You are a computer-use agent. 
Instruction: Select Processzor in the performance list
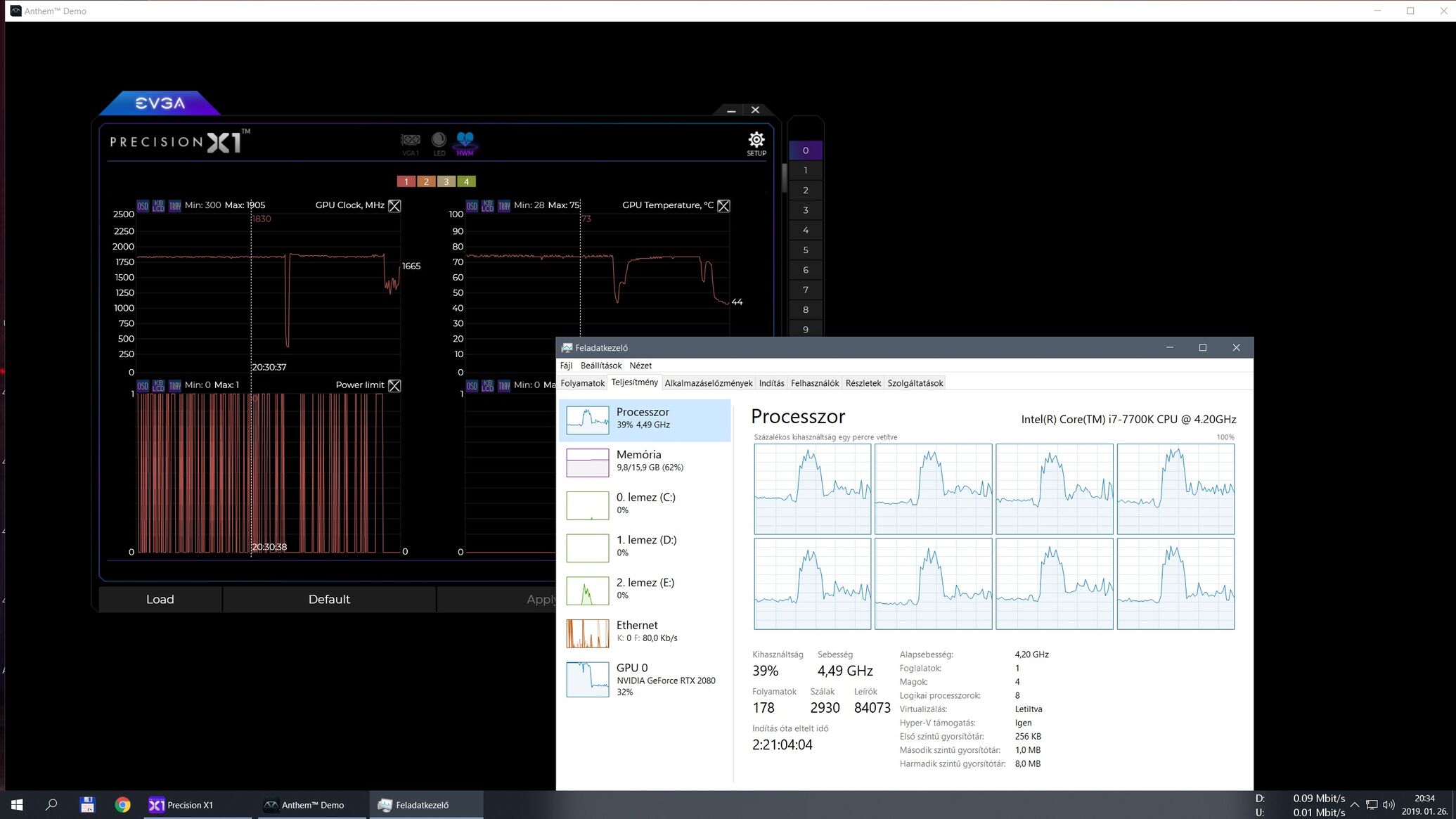tap(645, 420)
